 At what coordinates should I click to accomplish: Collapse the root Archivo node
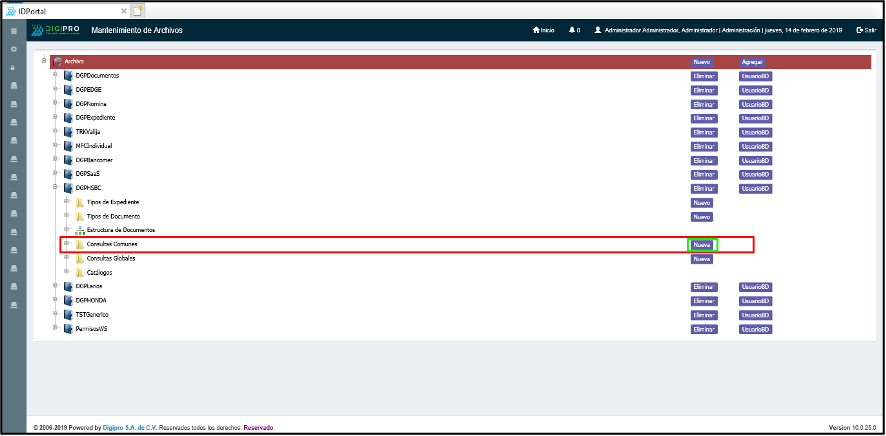[44, 61]
